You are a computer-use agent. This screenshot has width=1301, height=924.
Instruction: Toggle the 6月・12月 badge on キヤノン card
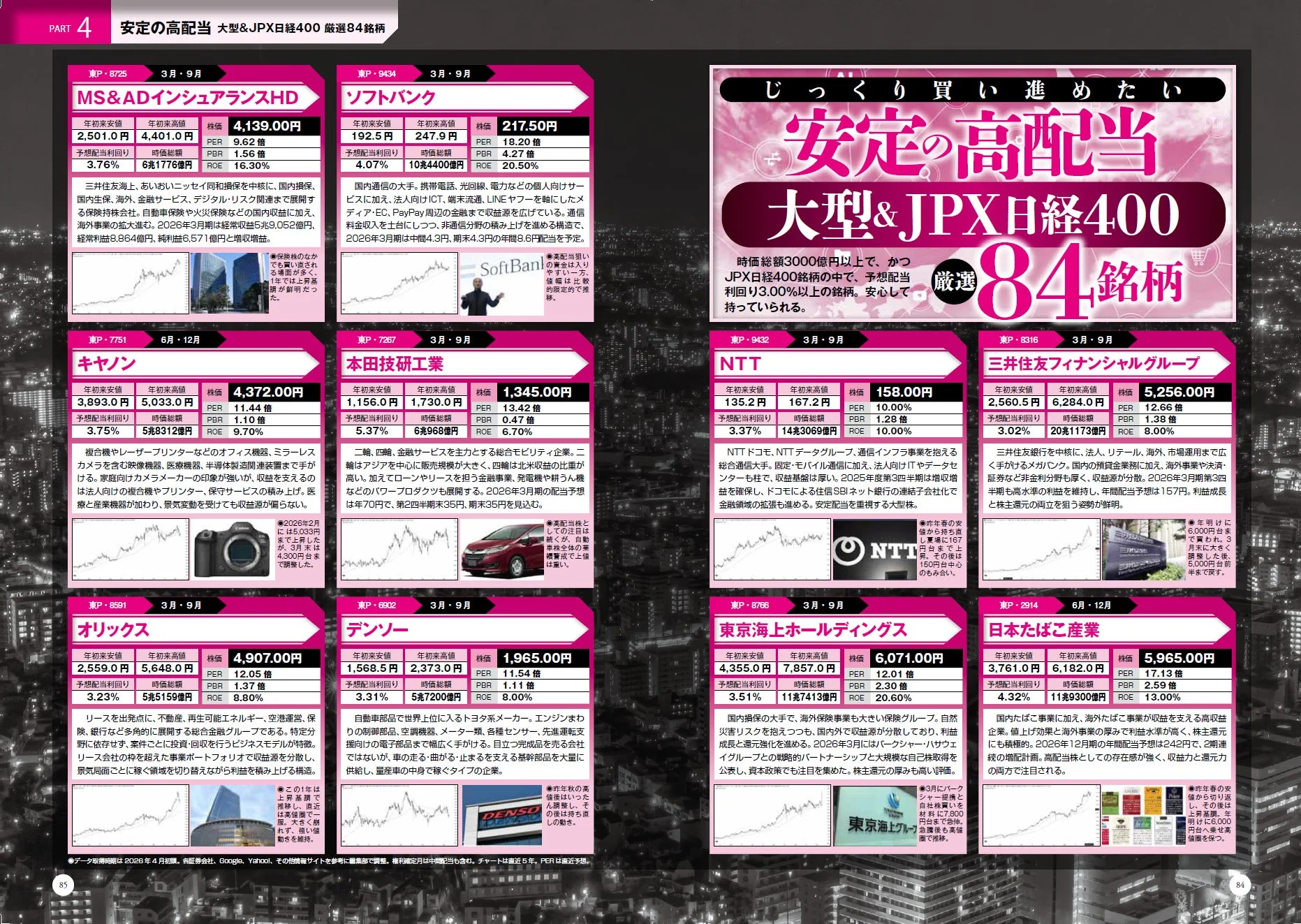(180, 340)
